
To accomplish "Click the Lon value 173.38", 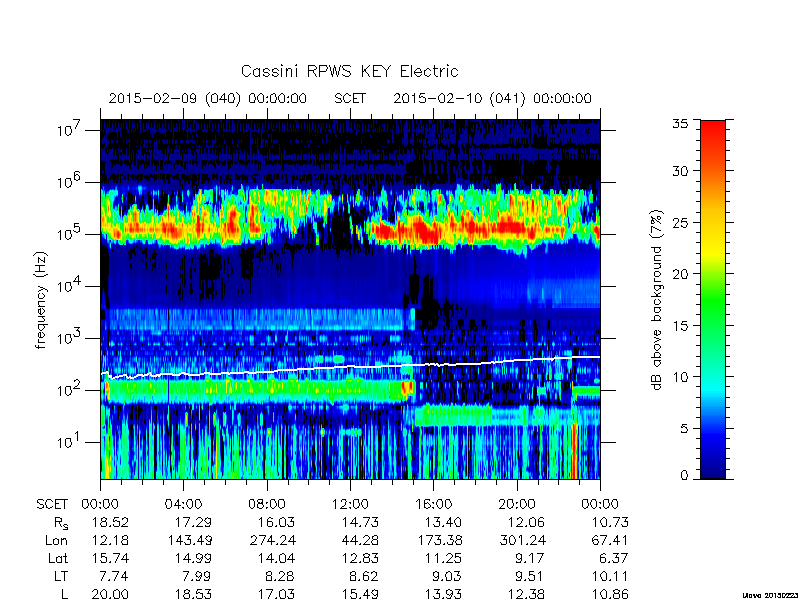I will [440, 540].
